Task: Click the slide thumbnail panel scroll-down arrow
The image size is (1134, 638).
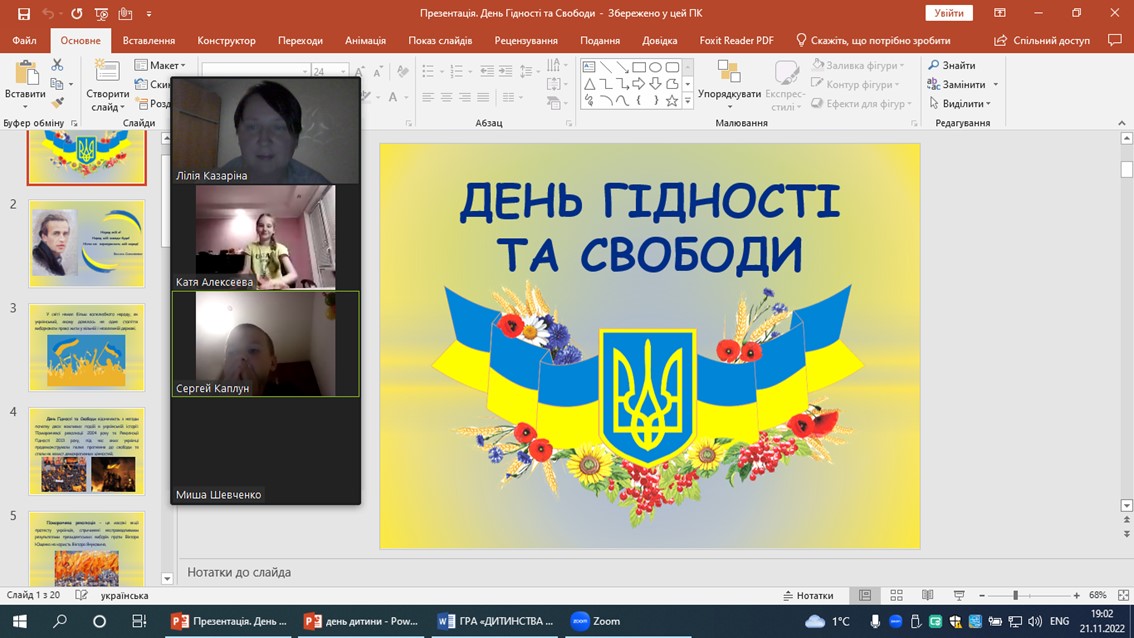Action: pyautogui.click(x=167, y=579)
